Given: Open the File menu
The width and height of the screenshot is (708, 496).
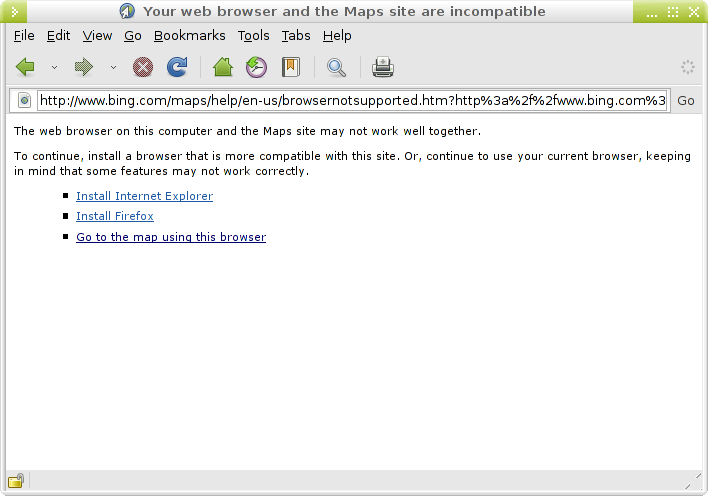Looking at the screenshot, I should tap(24, 35).
